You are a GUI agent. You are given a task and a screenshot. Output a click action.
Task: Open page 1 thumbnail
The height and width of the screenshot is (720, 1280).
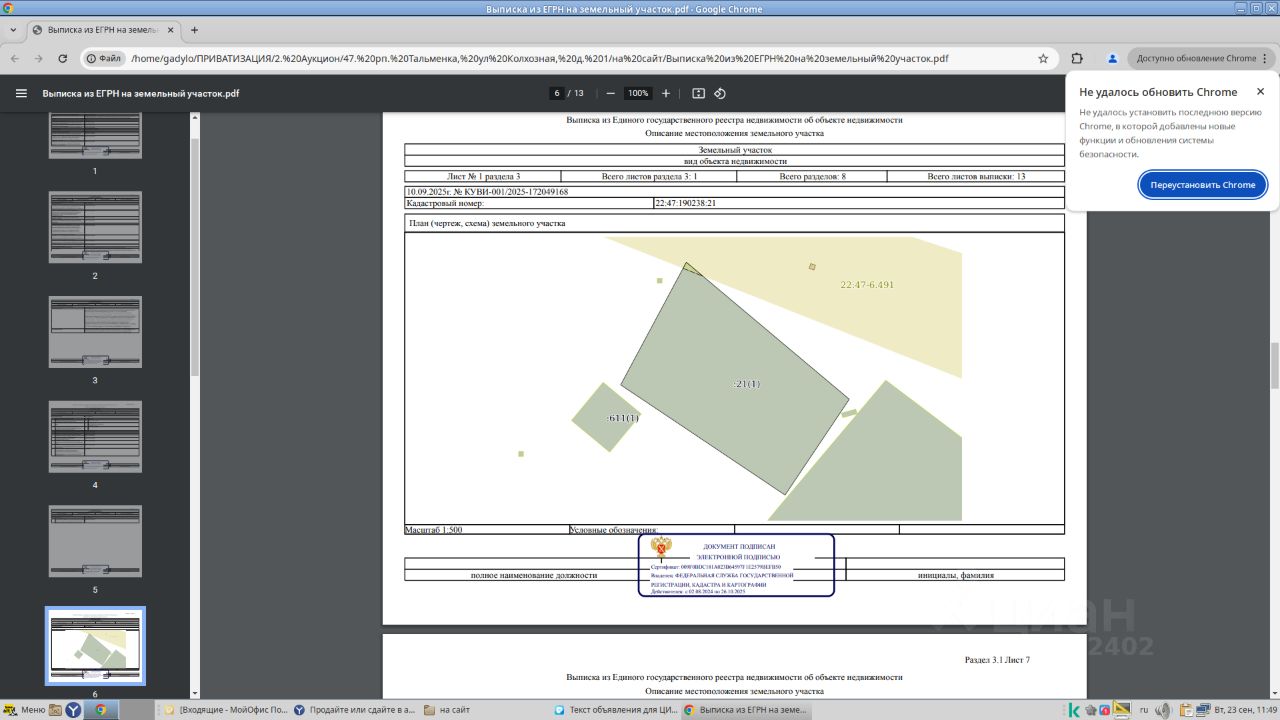point(95,134)
